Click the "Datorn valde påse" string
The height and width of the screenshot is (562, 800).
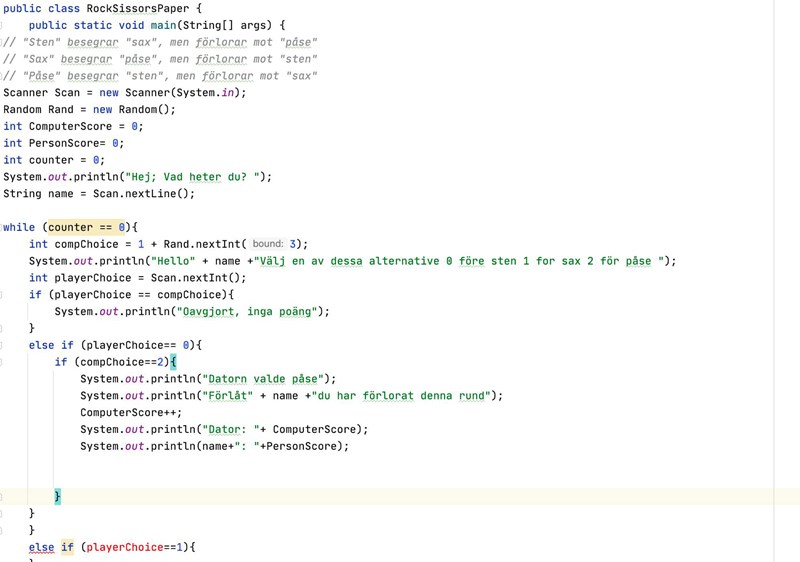267,379
